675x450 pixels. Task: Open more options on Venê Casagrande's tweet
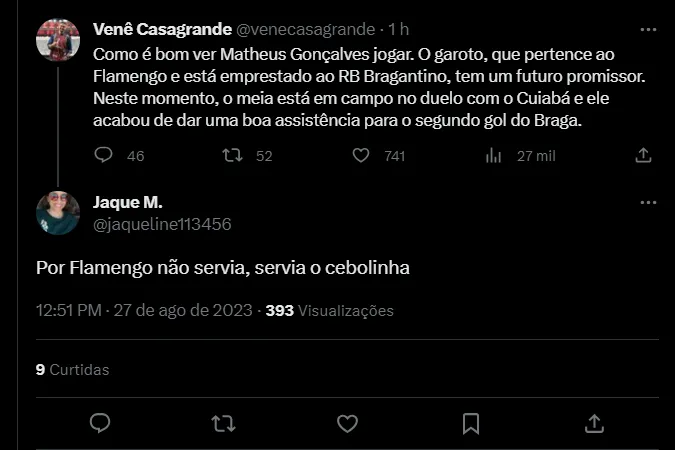644,28
